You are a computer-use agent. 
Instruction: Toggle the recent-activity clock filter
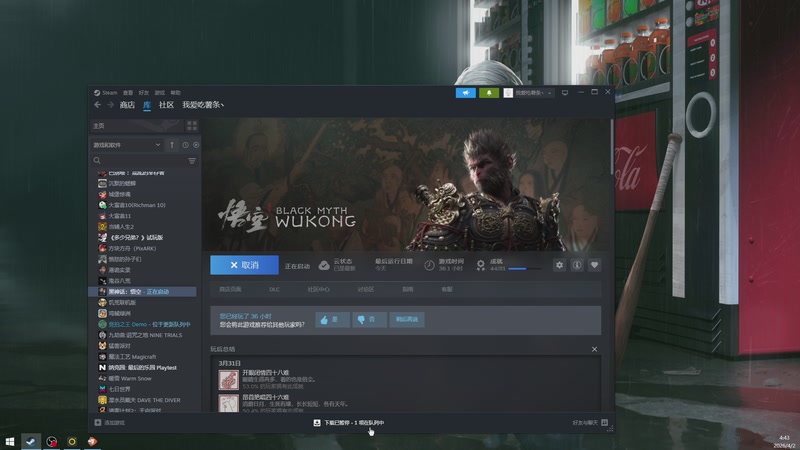[185, 145]
